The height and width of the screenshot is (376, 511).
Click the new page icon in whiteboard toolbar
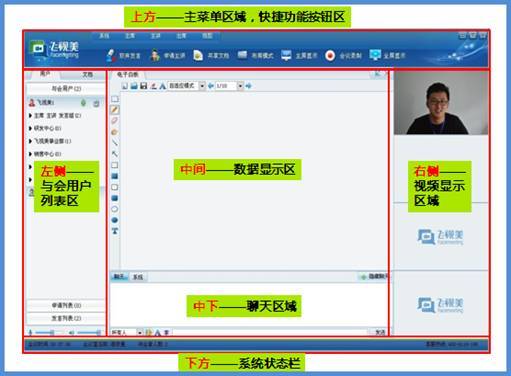[125, 86]
